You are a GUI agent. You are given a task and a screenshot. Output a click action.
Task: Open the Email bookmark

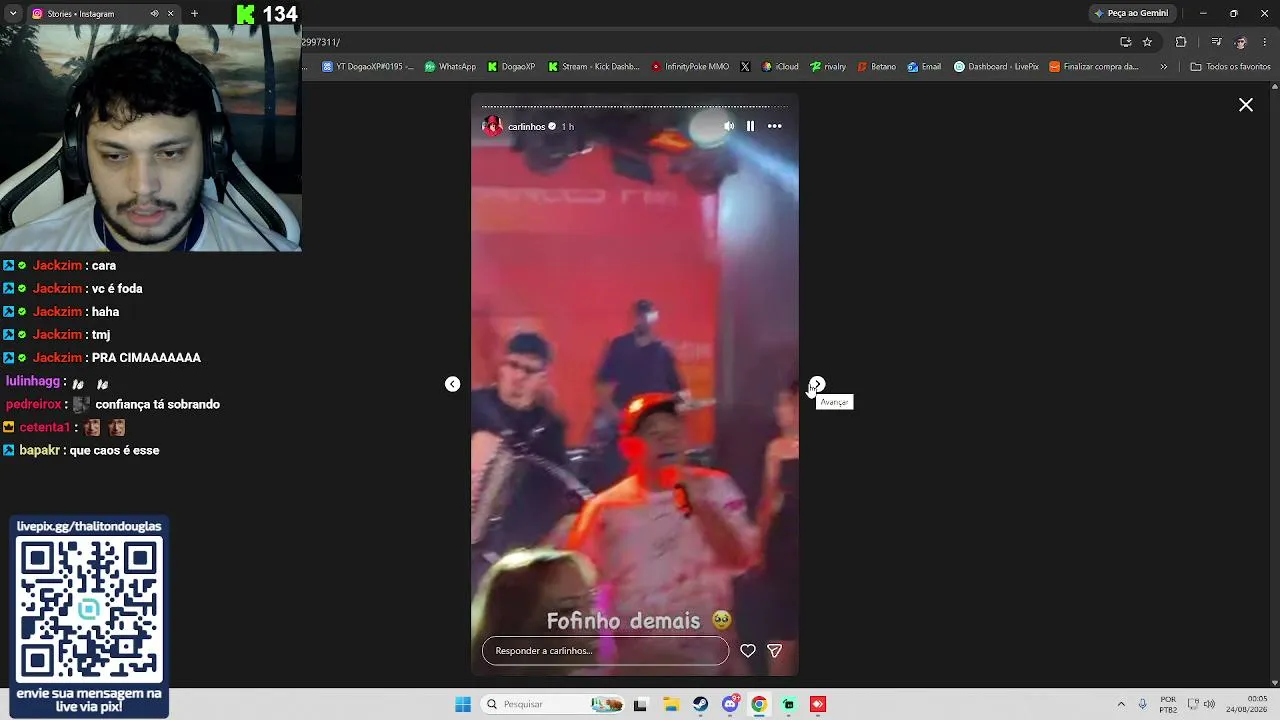[x=925, y=67]
